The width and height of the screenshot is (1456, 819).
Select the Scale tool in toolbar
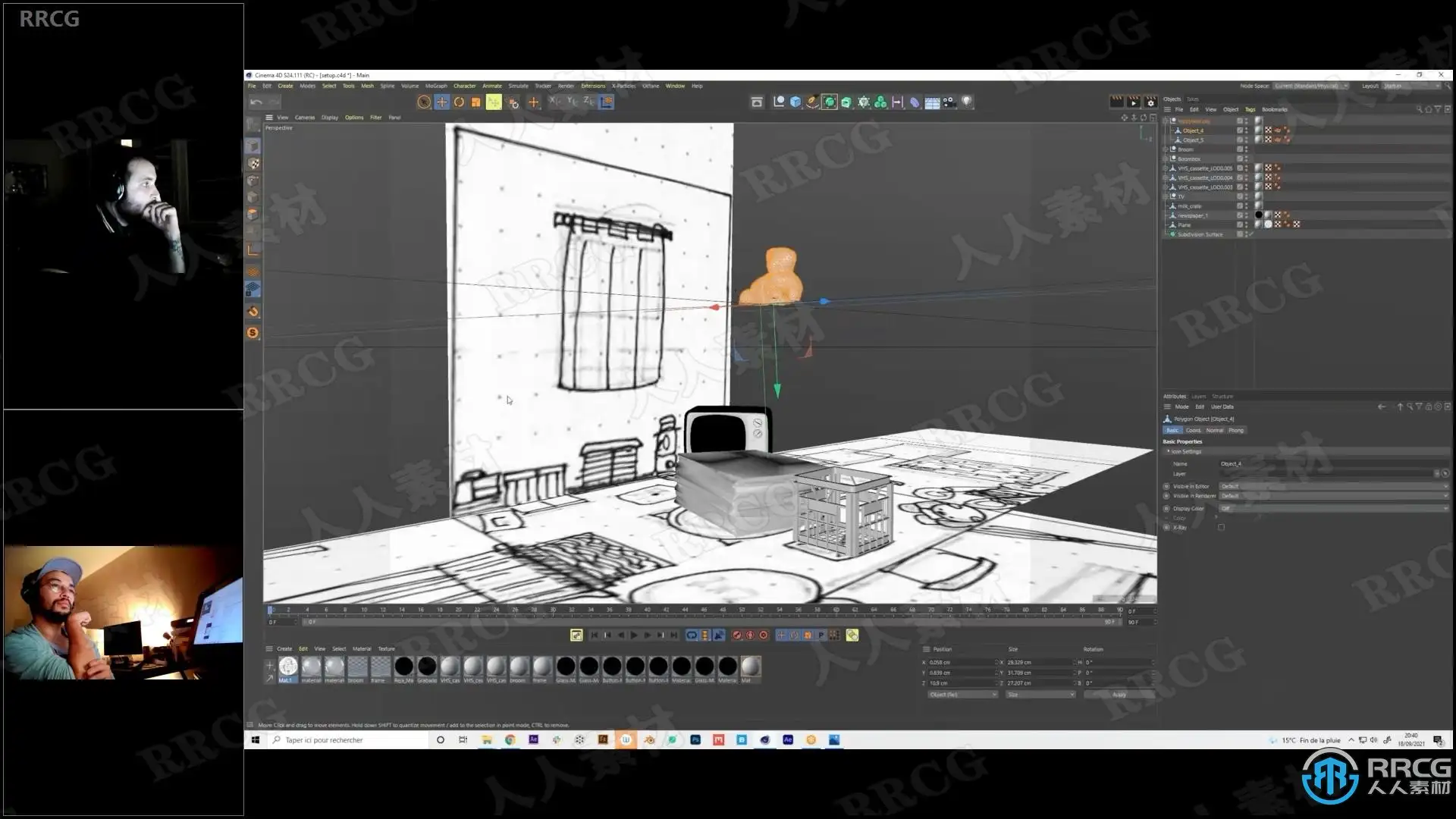(x=475, y=102)
